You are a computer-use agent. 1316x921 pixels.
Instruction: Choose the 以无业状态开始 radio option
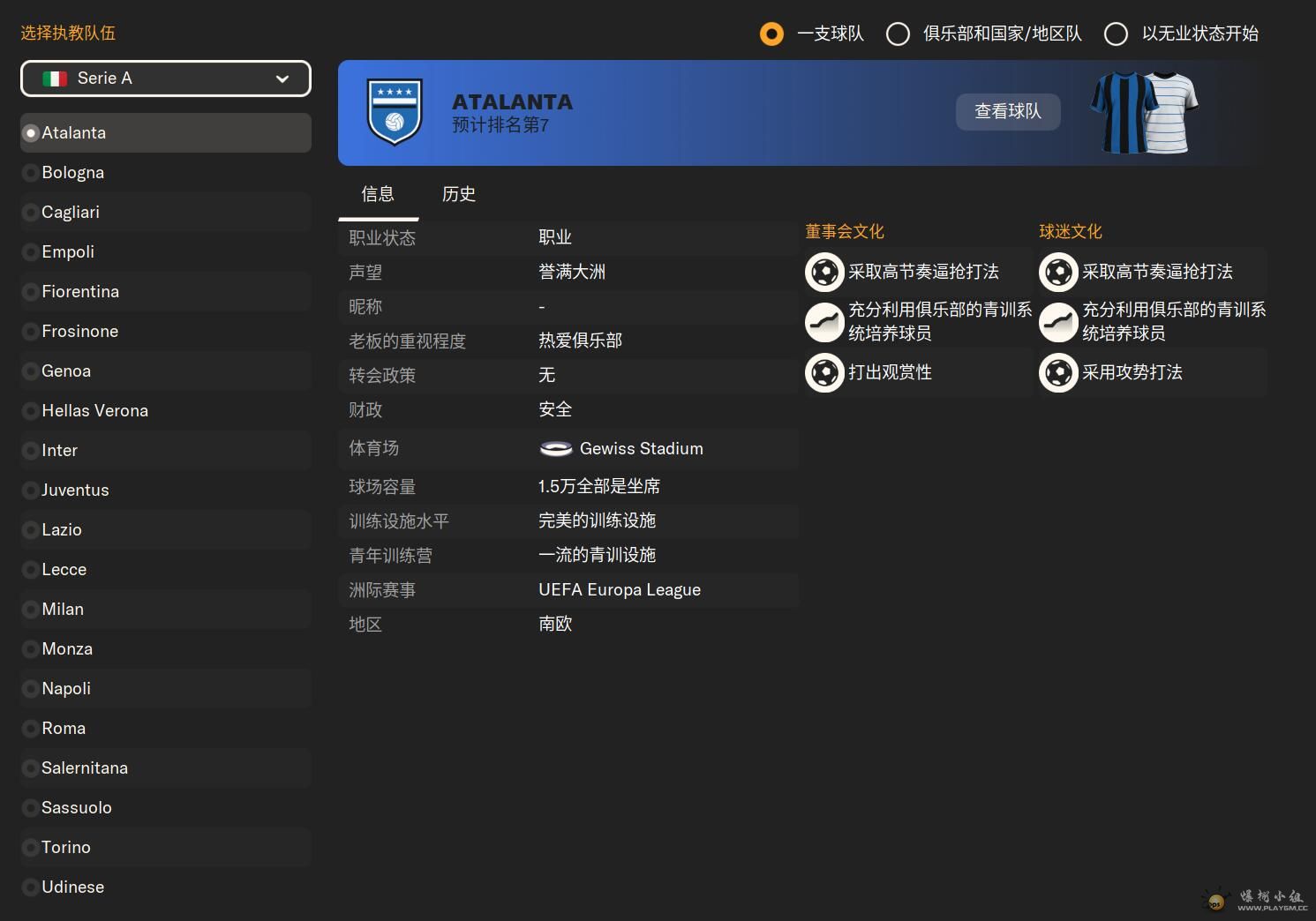[1116, 34]
